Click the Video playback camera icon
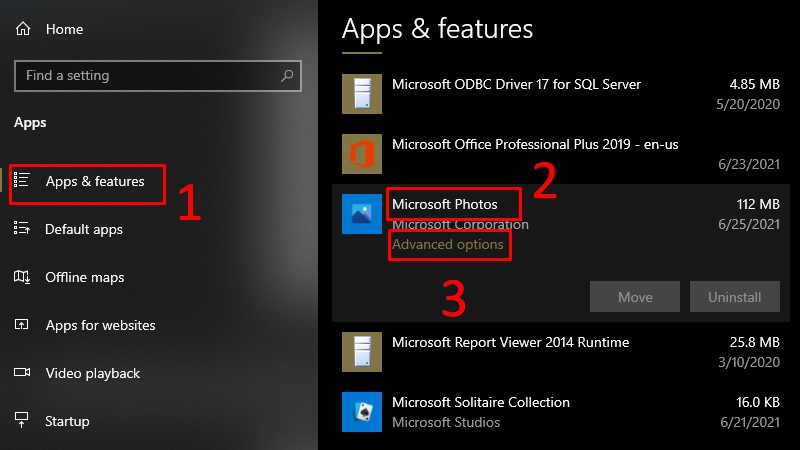The width and height of the screenshot is (800, 450). [21, 372]
